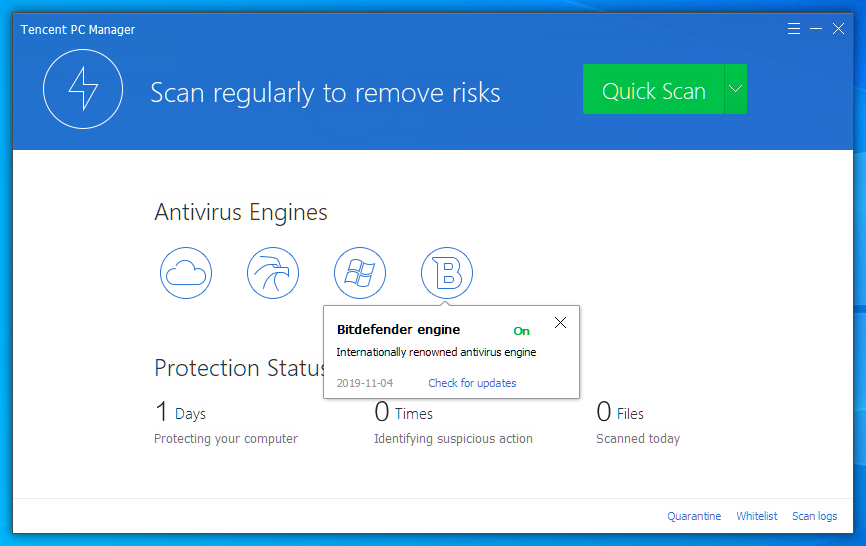Click the lightning bolt scan icon
Screen dimensions: 866x546
pyautogui.click(x=83, y=89)
